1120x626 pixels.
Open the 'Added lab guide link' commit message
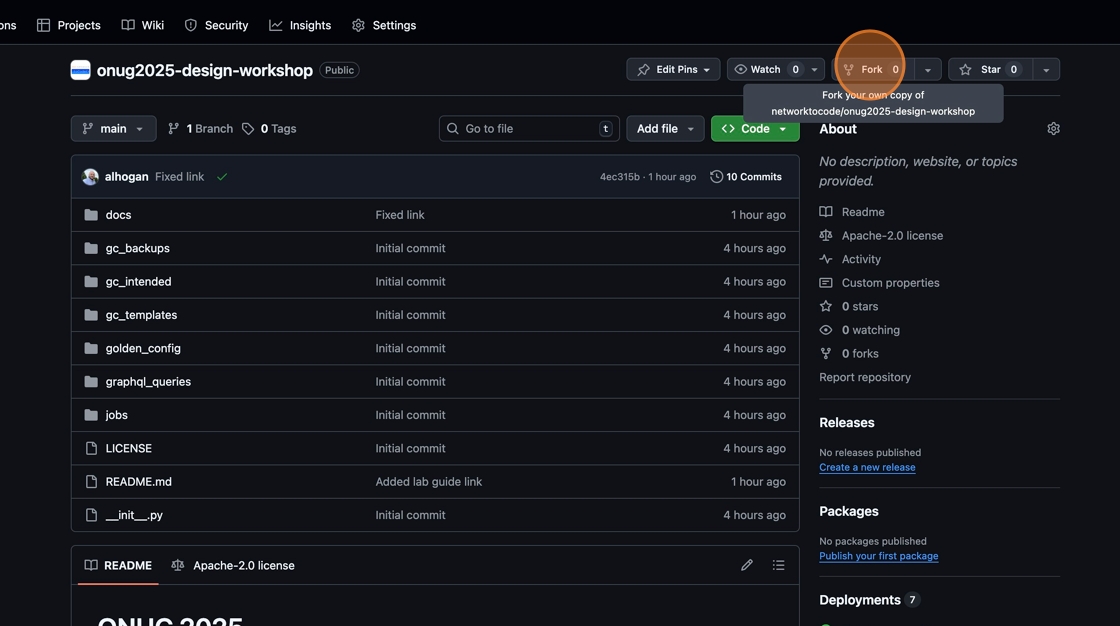click(429, 482)
